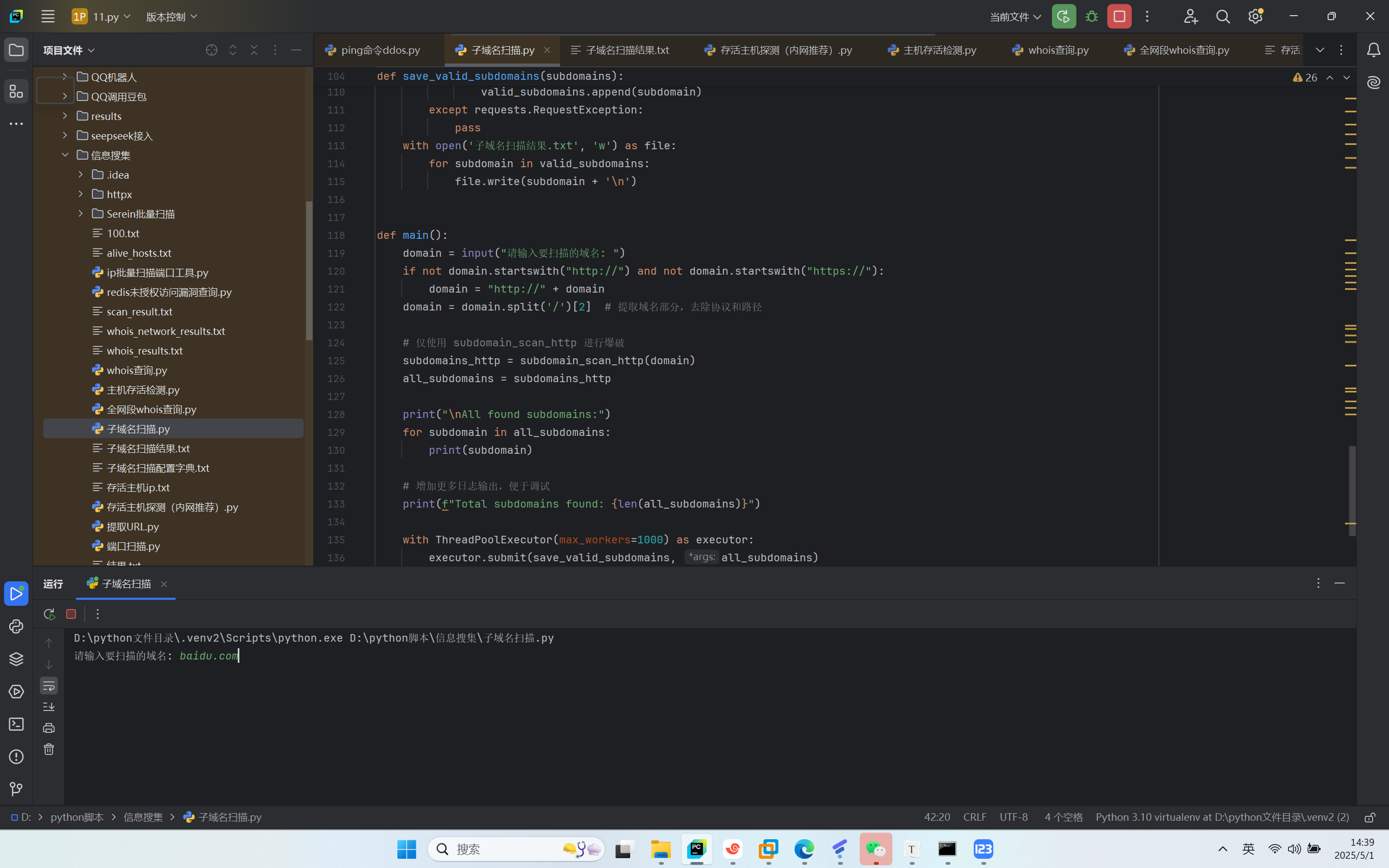Print the run console output

coord(49,728)
